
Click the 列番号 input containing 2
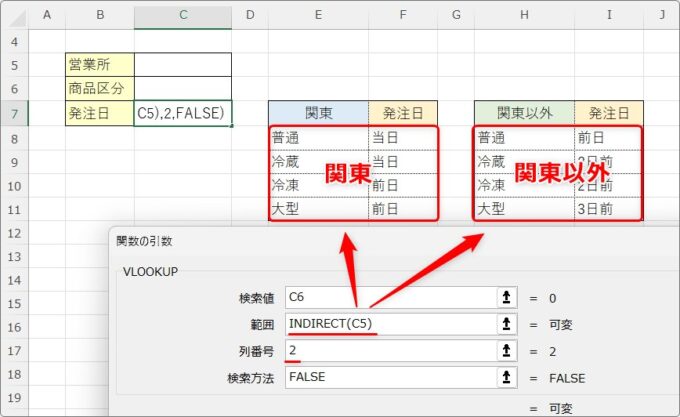pos(390,351)
